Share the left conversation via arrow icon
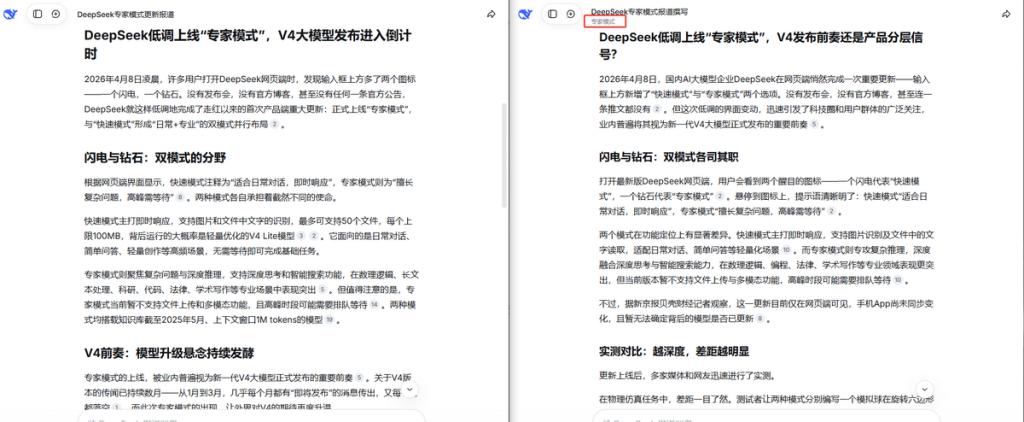This screenshot has width=1024, height=422. coord(491,15)
